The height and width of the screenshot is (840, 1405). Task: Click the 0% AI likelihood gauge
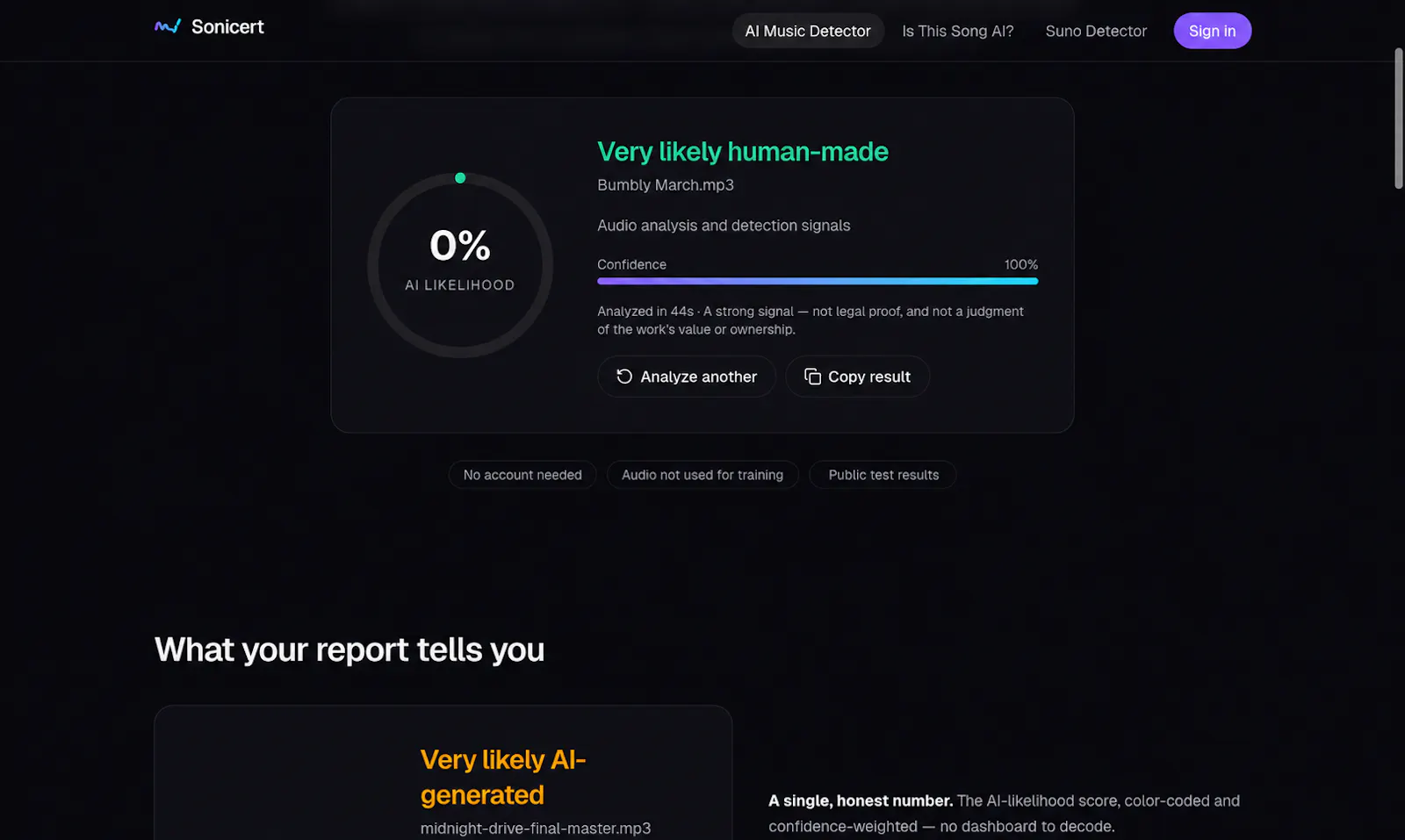point(460,265)
